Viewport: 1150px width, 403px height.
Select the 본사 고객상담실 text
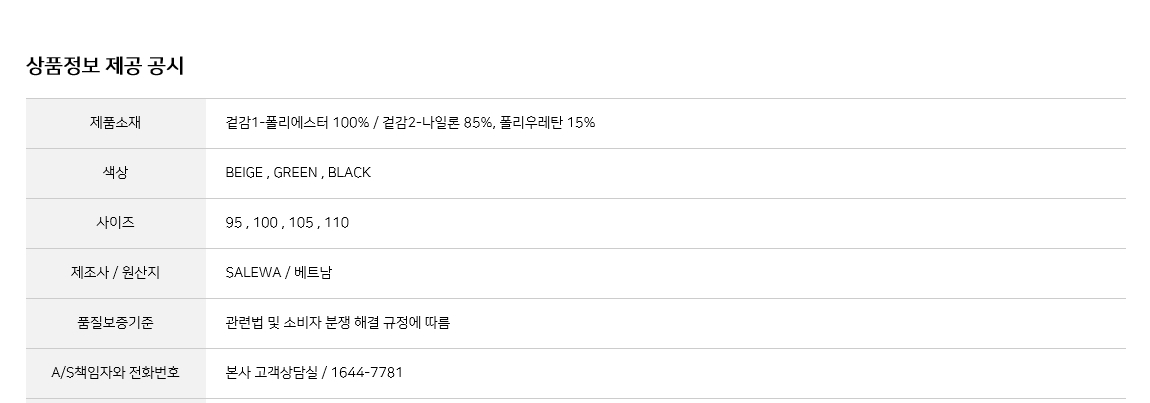coord(270,373)
